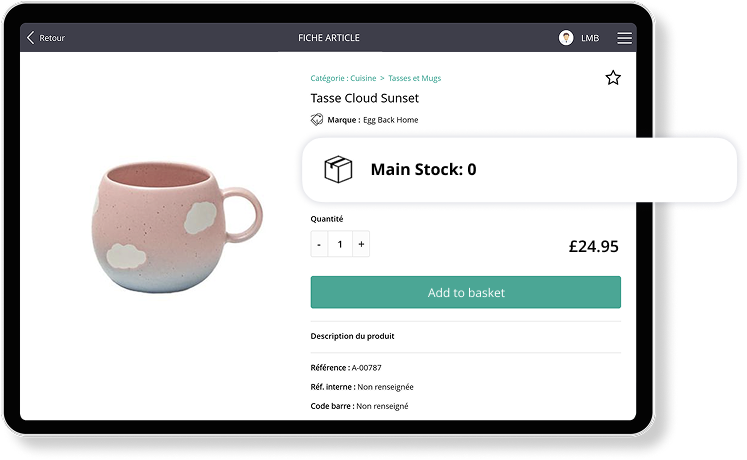Click the quantity input field
Image resolution: width=747 pixels, height=460 pixels.
click(340, 244)
